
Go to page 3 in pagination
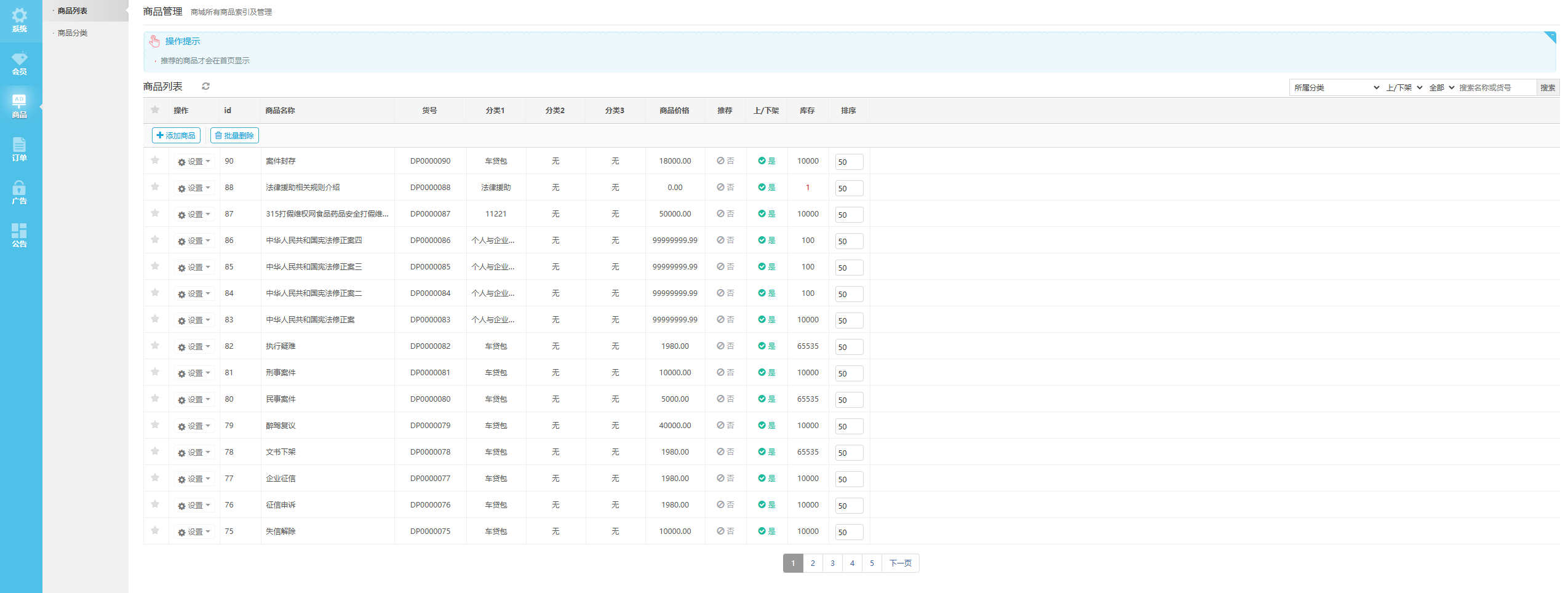[x=832, y=563]
